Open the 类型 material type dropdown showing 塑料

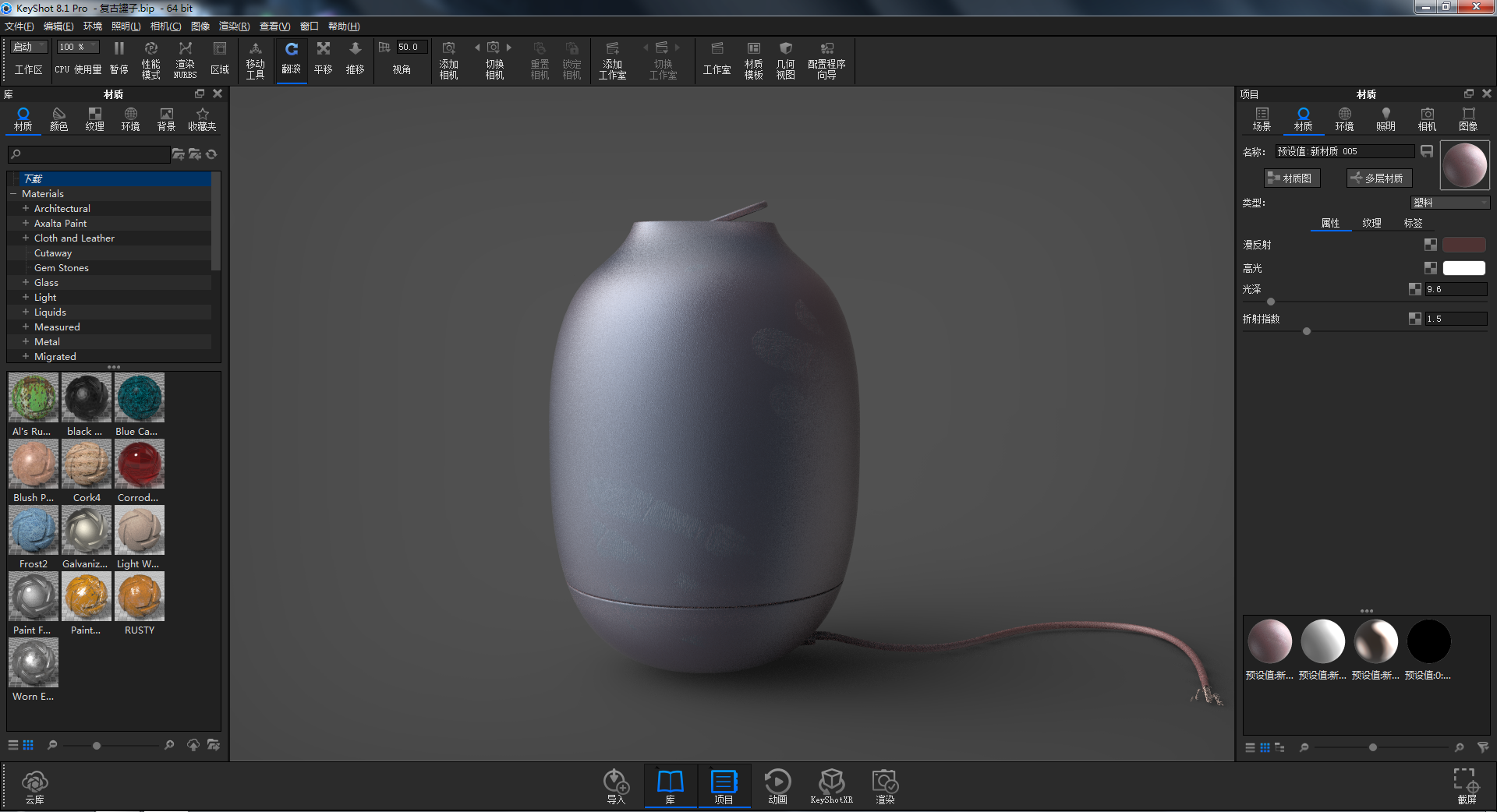pyautogui.click(x=1449, y=202)
